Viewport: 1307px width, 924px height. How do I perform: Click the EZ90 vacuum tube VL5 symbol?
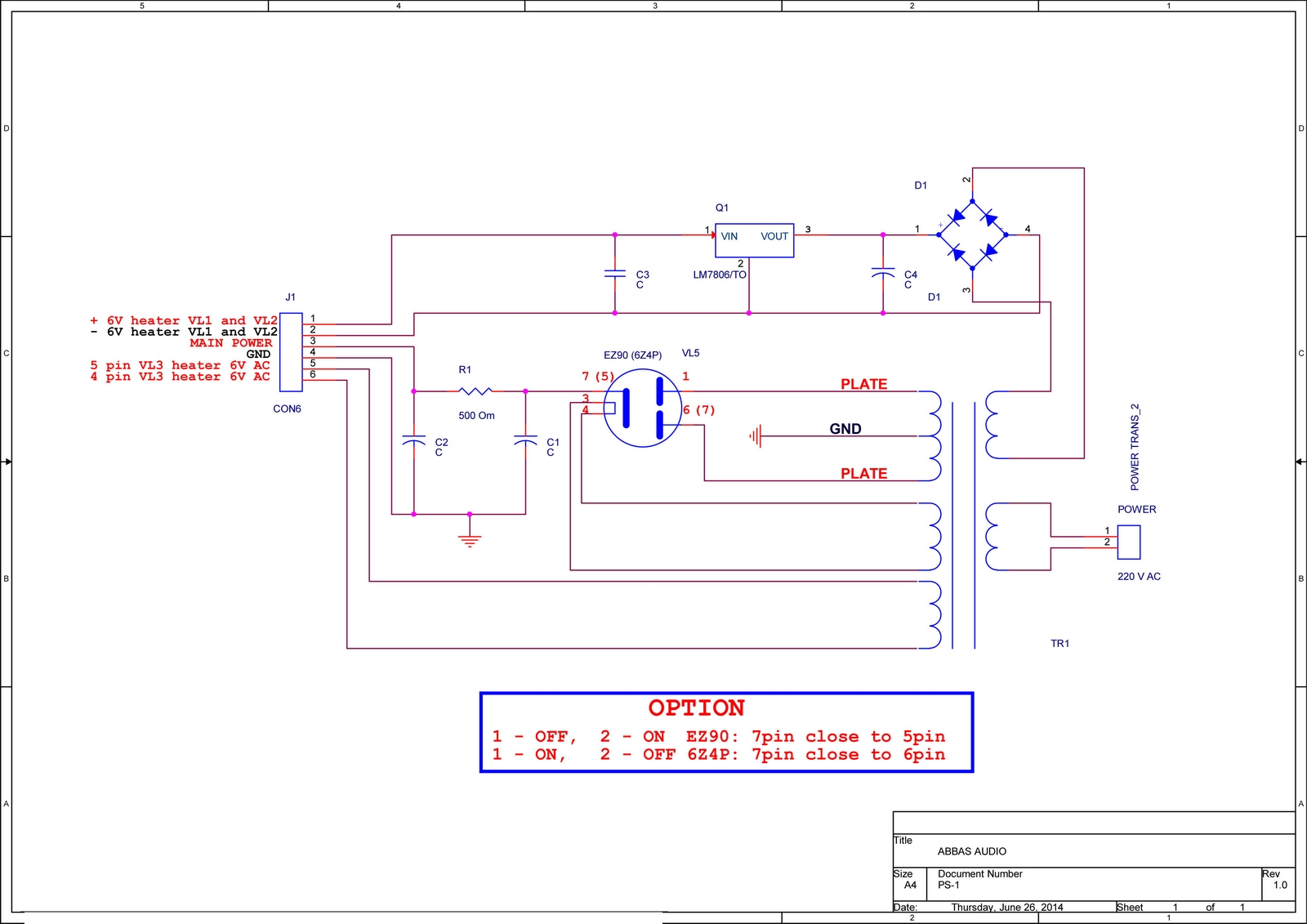coord(643,408)
